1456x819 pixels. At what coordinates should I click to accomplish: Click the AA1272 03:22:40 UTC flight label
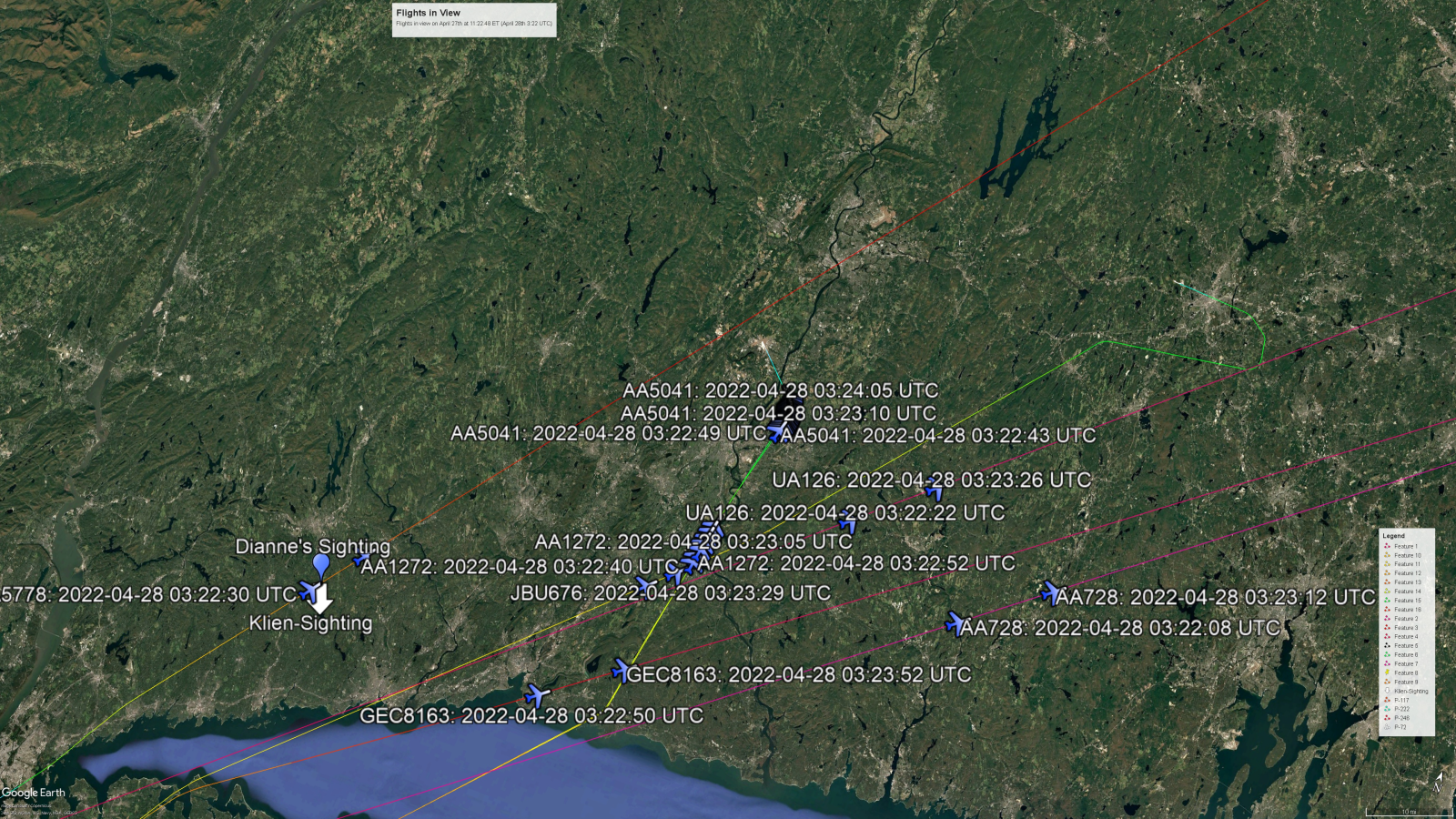[519, 567]
